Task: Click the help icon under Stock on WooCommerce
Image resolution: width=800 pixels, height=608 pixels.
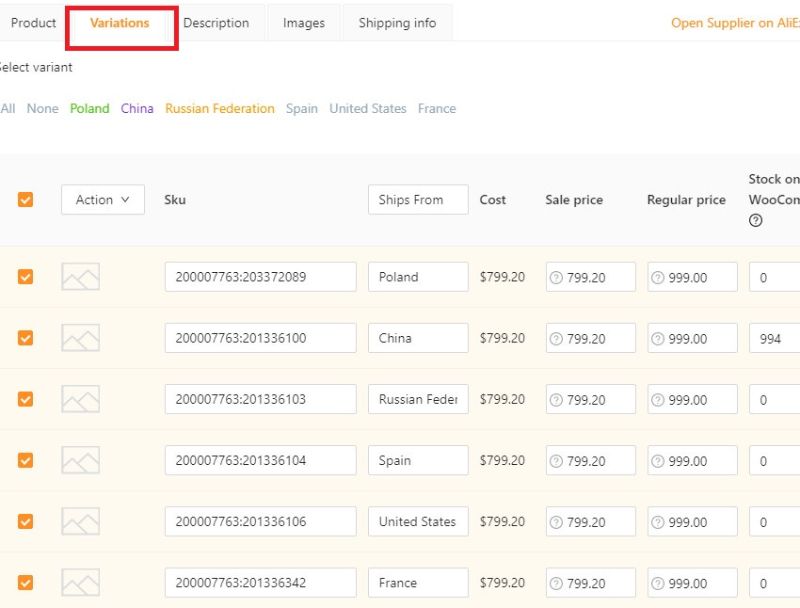Action: coord(755,221)
